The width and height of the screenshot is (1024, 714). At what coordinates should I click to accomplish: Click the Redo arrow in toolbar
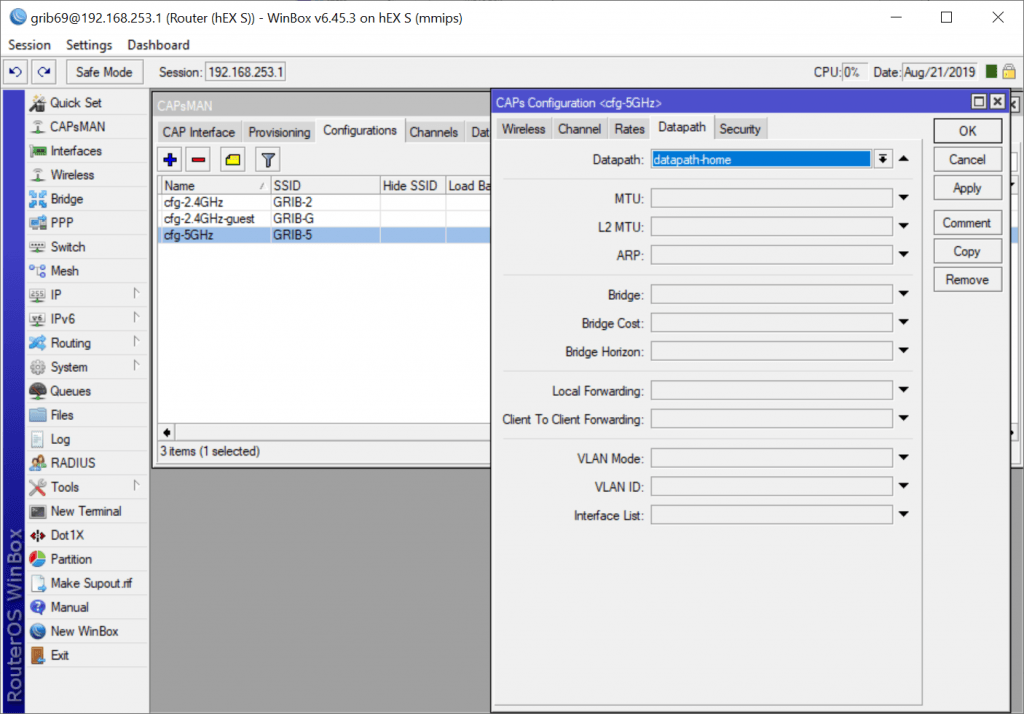click(44, 72)
